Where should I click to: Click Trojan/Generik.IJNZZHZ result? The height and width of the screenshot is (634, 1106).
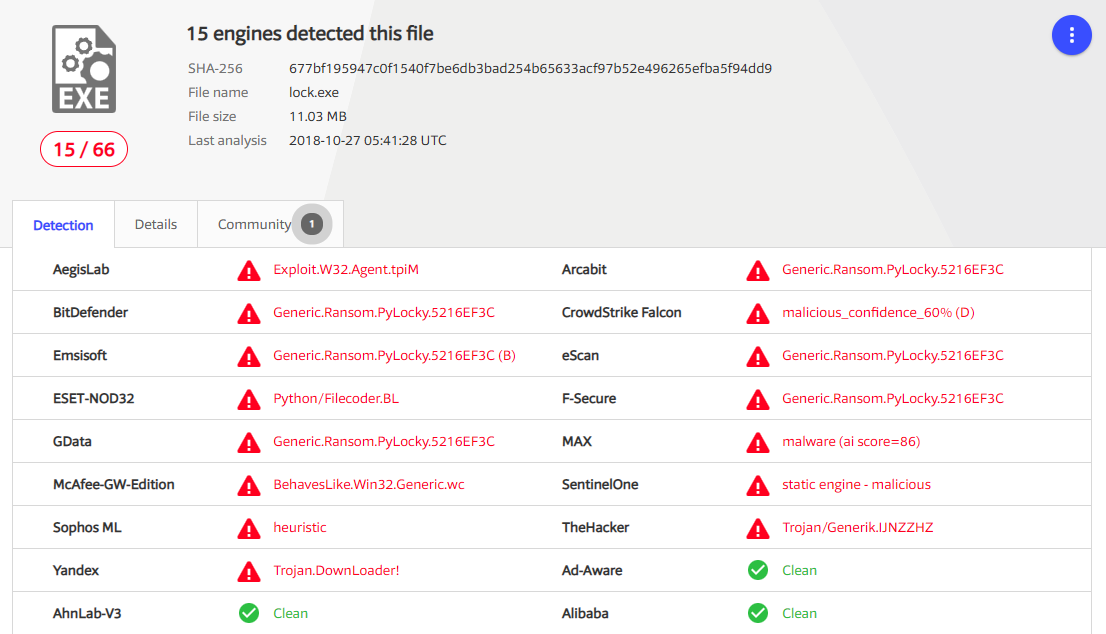[858, 528]
